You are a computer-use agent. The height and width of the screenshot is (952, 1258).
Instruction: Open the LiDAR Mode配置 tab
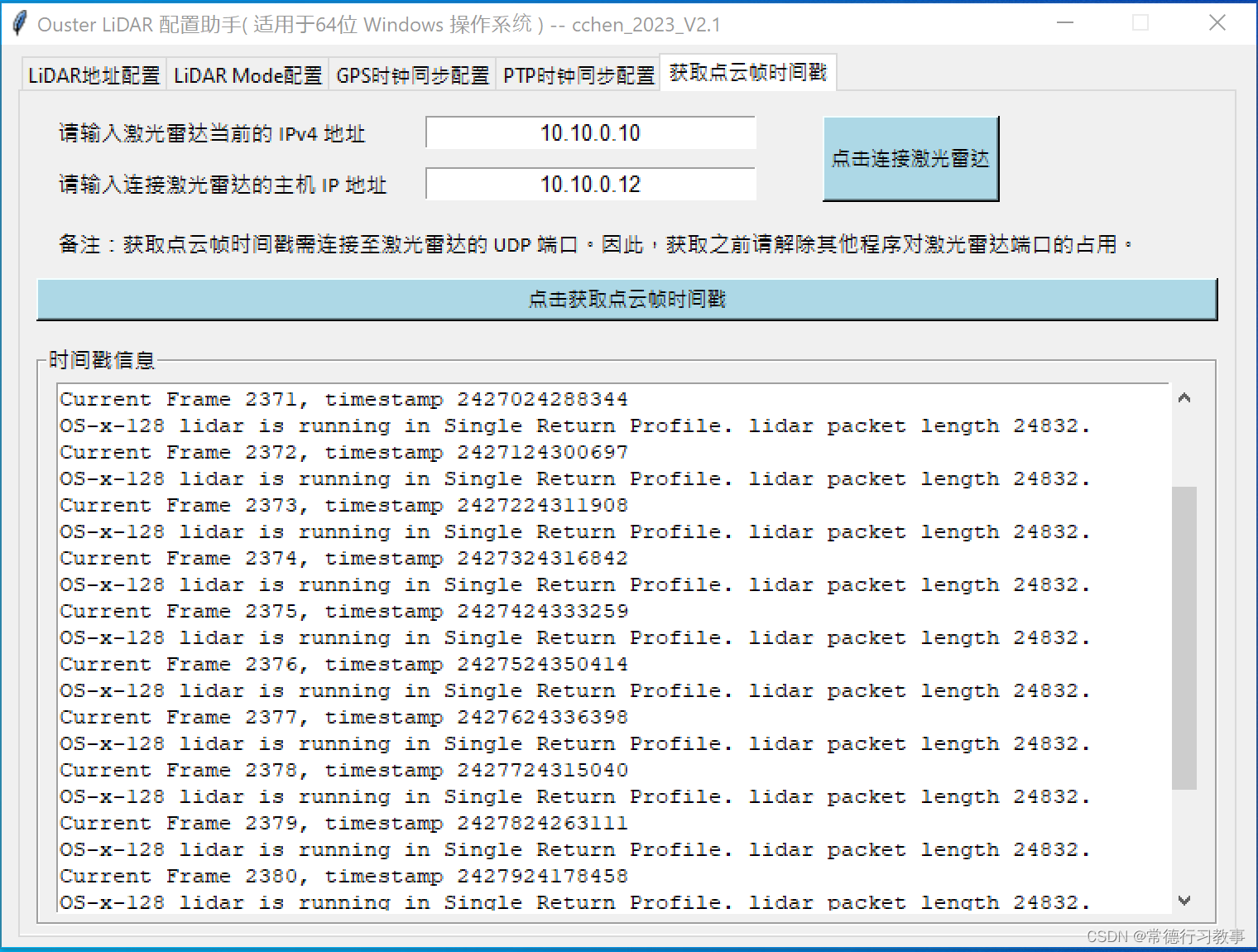(x=247, y=75)
